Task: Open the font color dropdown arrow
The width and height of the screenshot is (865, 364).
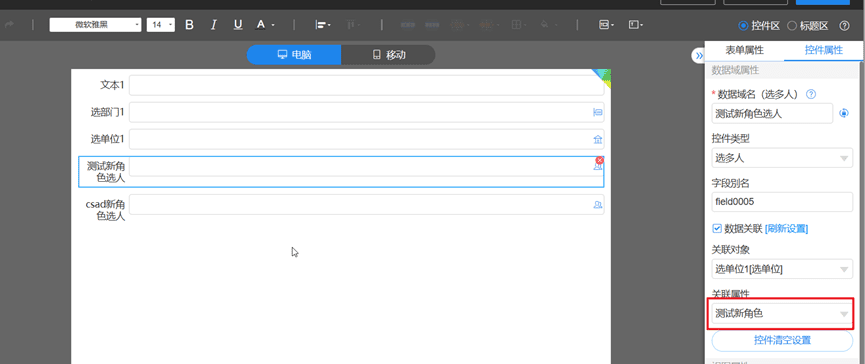Action: [x=273, y=25]
